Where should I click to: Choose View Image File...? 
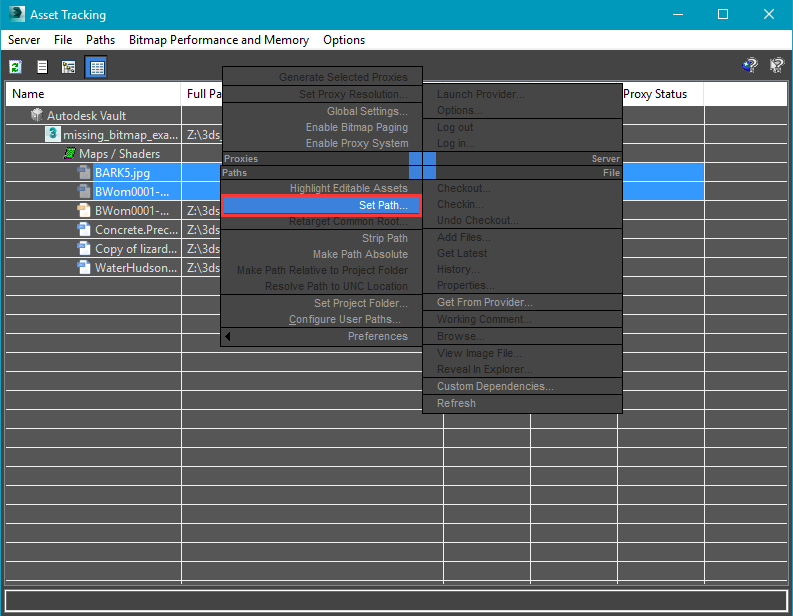[x=479, y=353]
